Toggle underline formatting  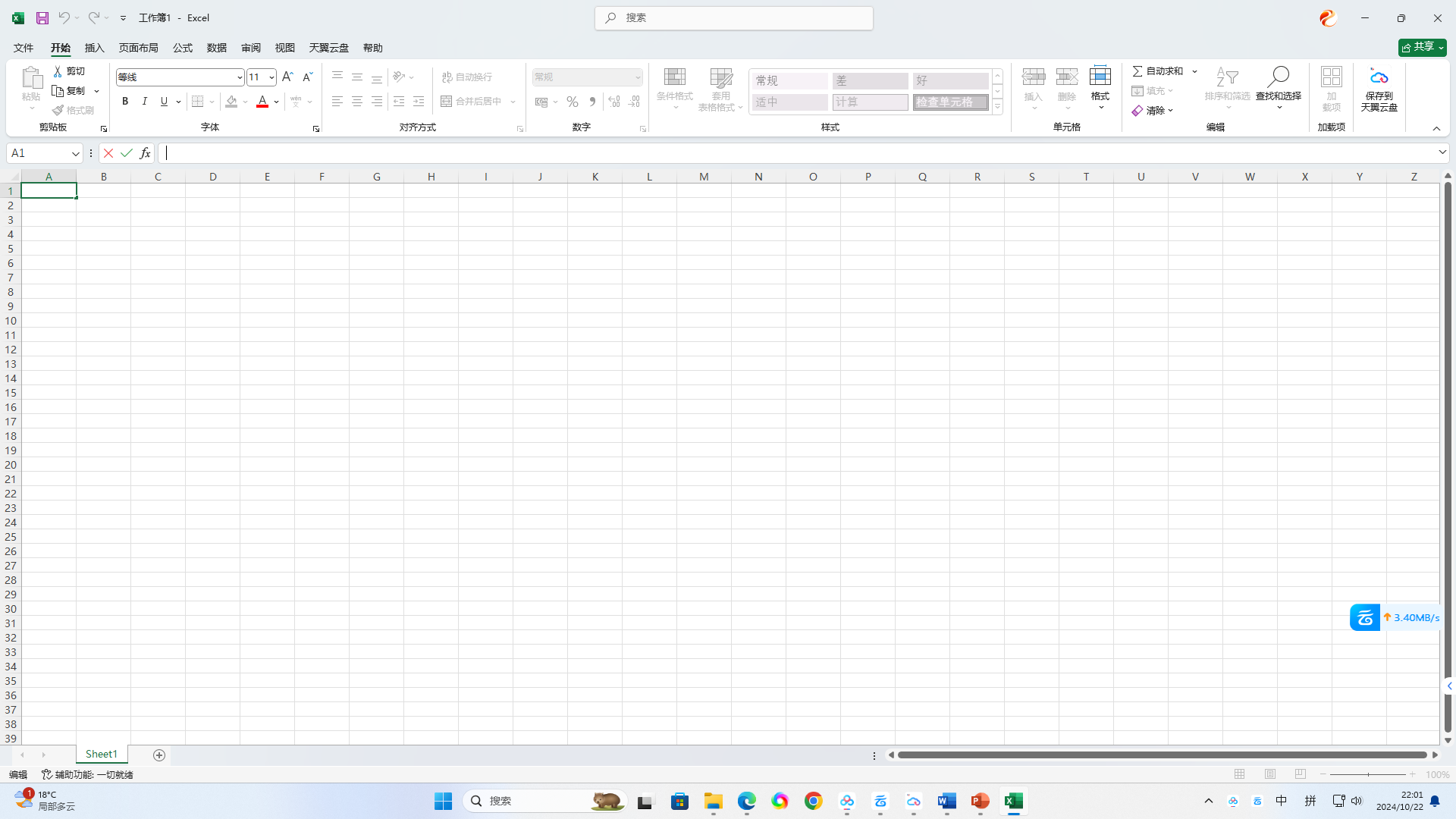coord(163,101)
